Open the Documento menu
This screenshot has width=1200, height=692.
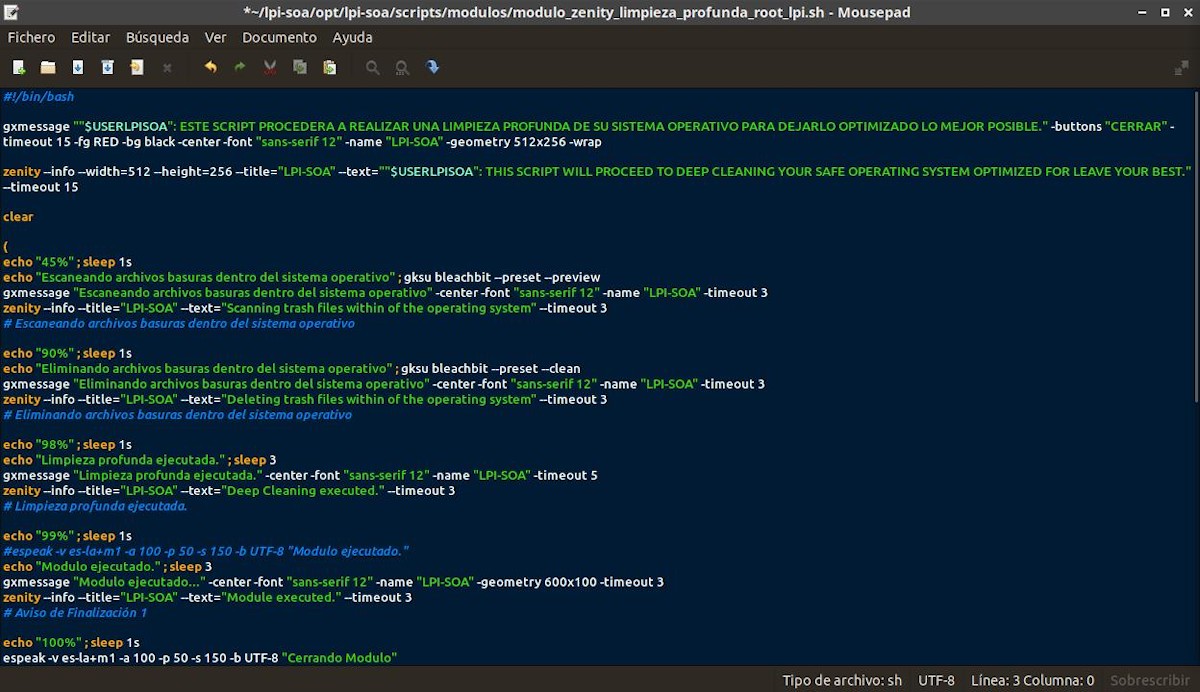pos(279,37)
